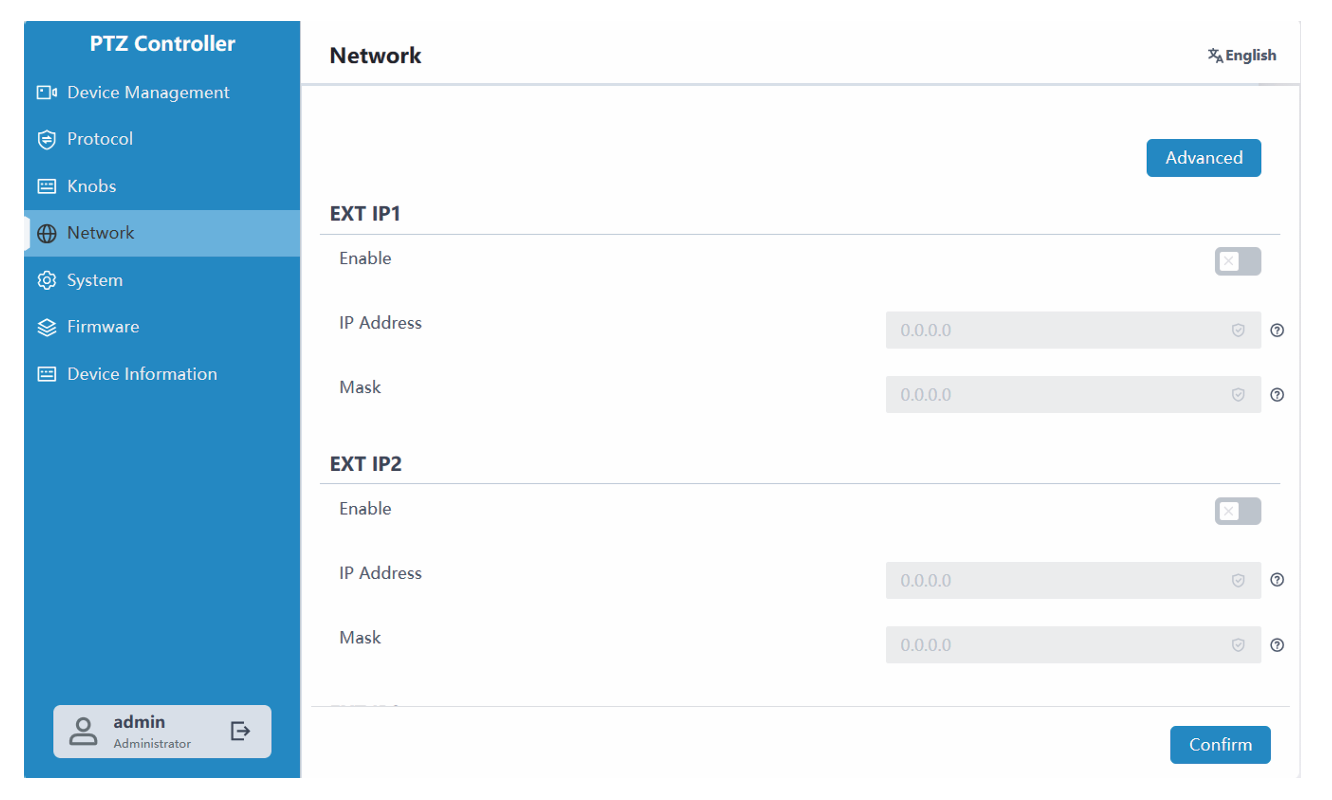Screen dimensions: 1332x800
Task: Click the EXT IP1 IP Address field
Action: (1060, 330)
